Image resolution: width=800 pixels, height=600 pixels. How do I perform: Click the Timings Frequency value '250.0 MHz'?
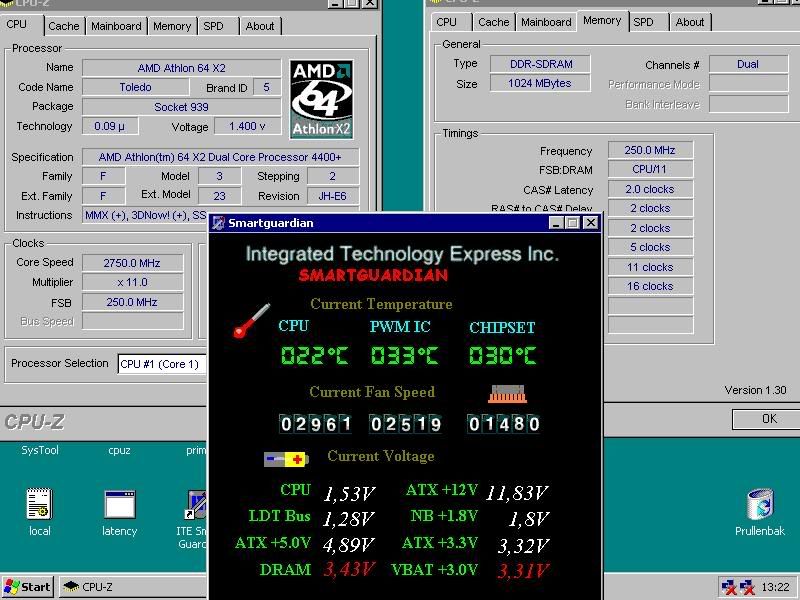click(x=650, y=150)
